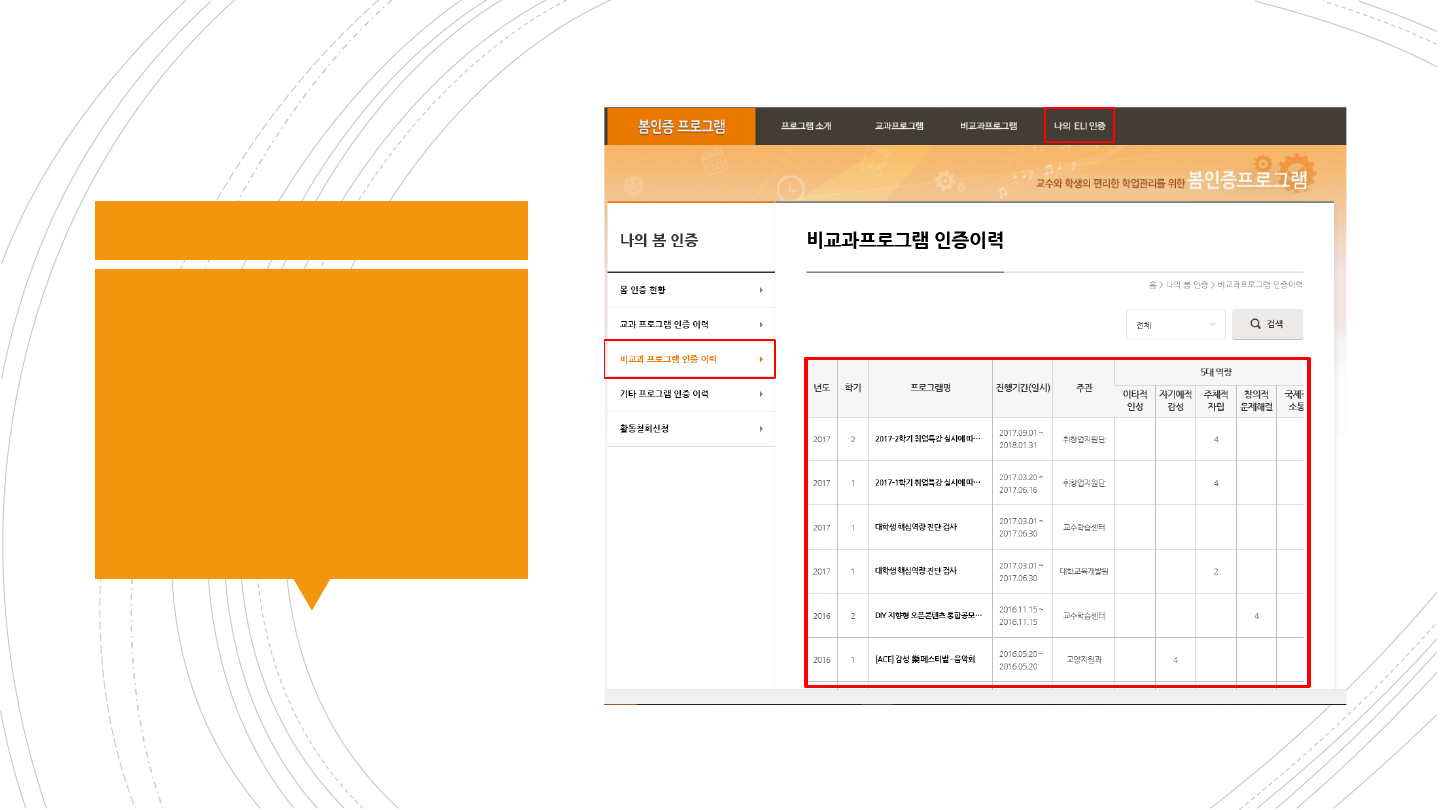Open 교과프로그램 menu
Screen dimensions: 1440x810
click(898, 126)
